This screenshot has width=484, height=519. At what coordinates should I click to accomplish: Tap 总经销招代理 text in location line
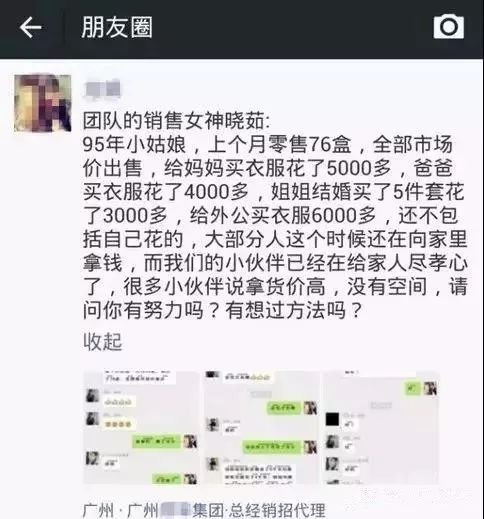pos(277,510)
